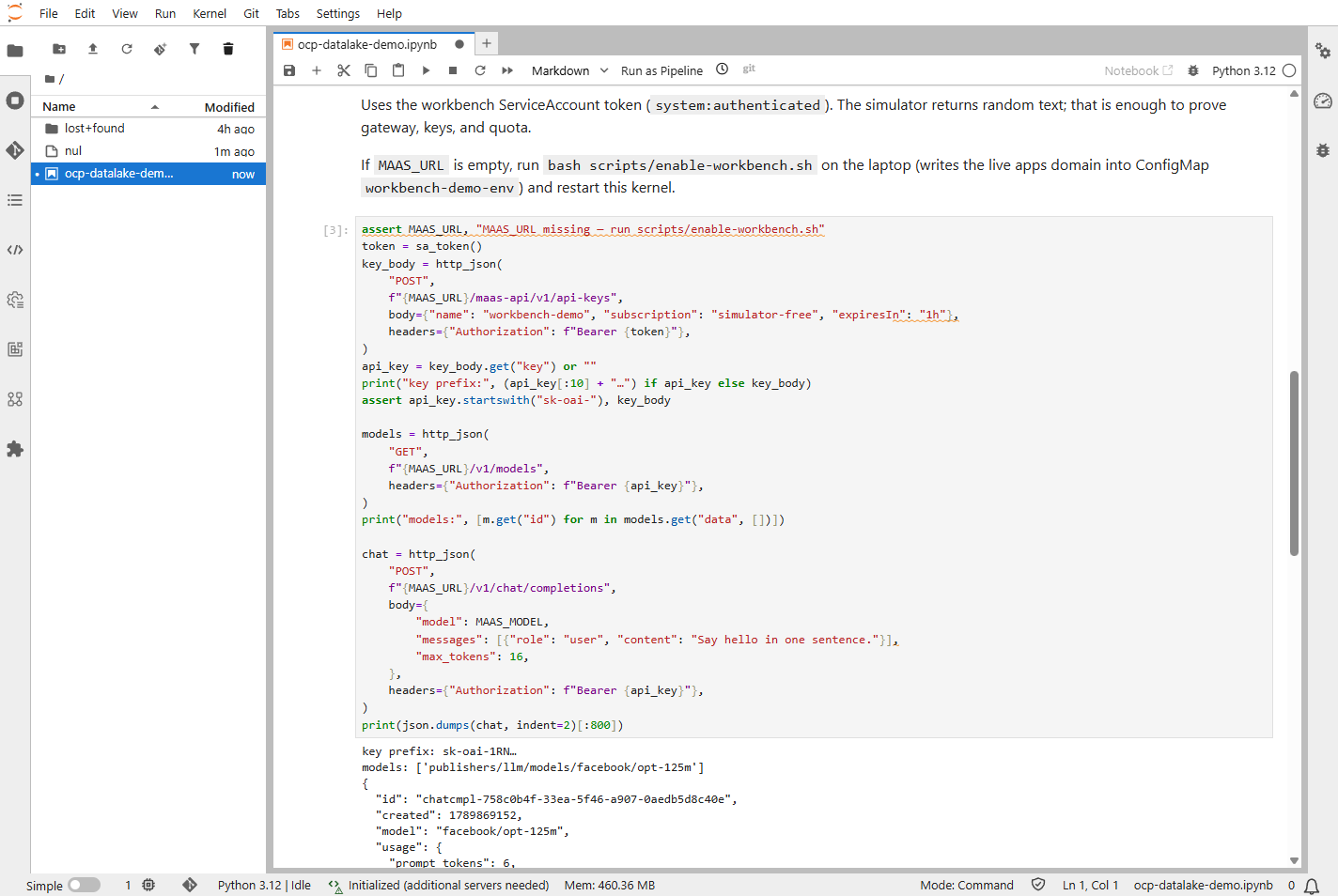Click the notebook trust shield icon

[x=1038, y=885]
